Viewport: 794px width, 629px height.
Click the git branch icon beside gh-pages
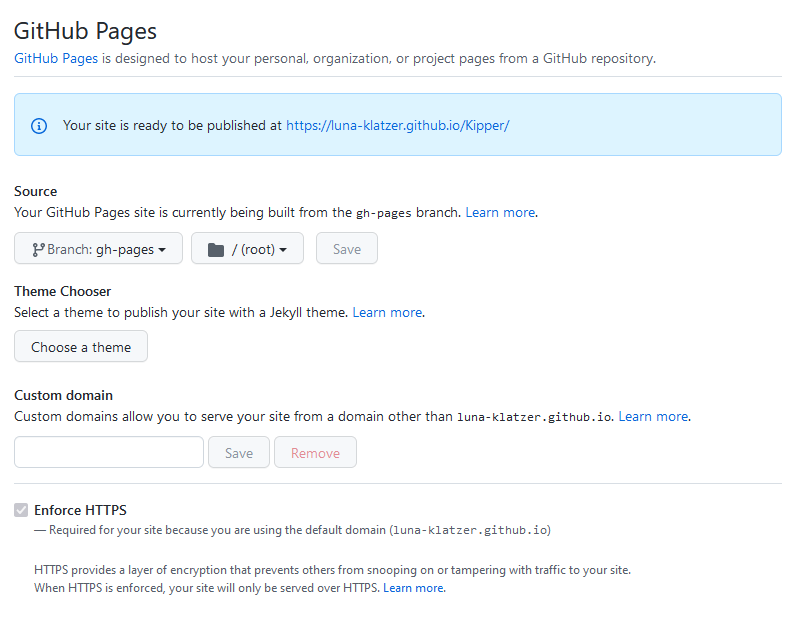(x=38, y=250)
